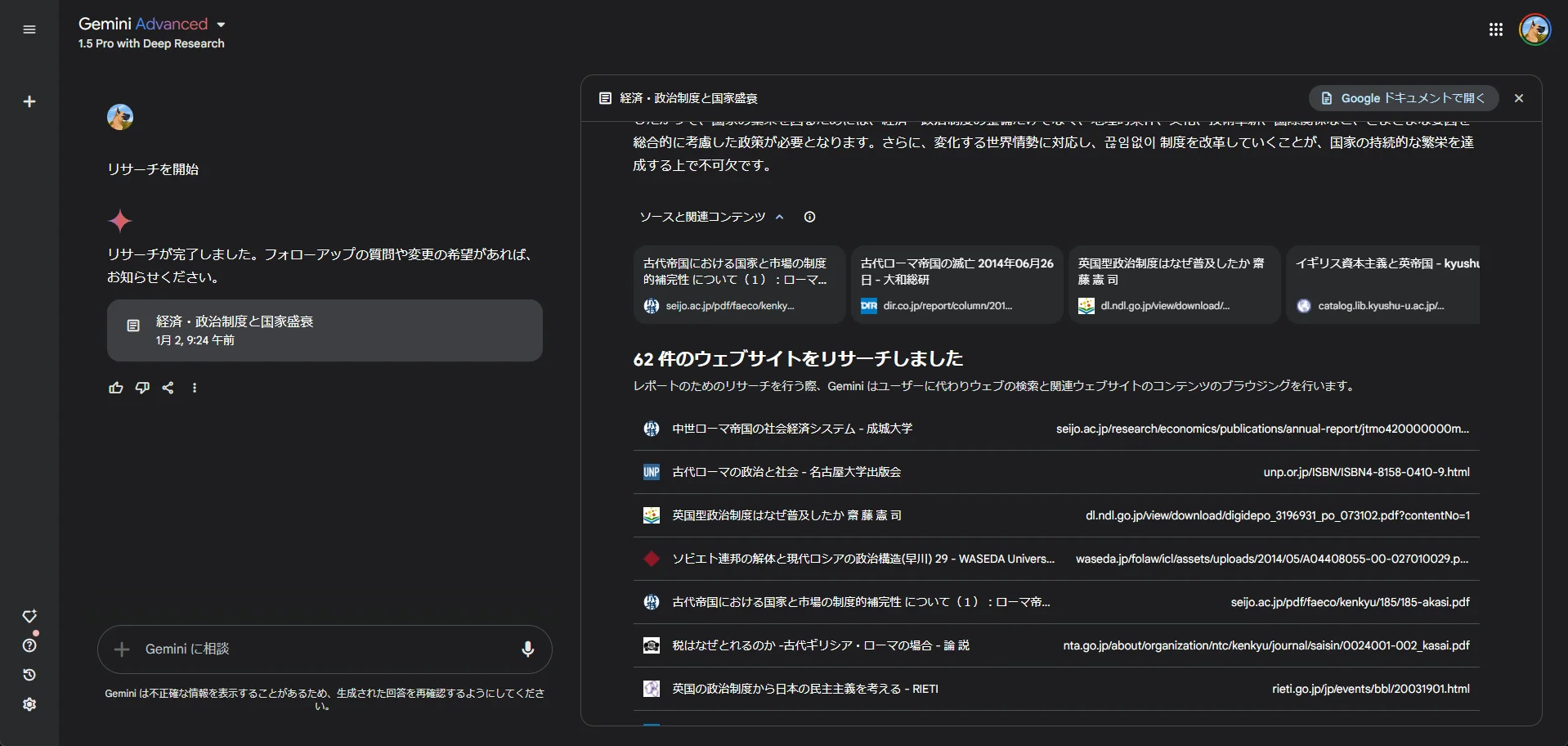Click the thumbs up good response icon
This screenshot has height=746, width=1568.
click(x=116, y=388)
